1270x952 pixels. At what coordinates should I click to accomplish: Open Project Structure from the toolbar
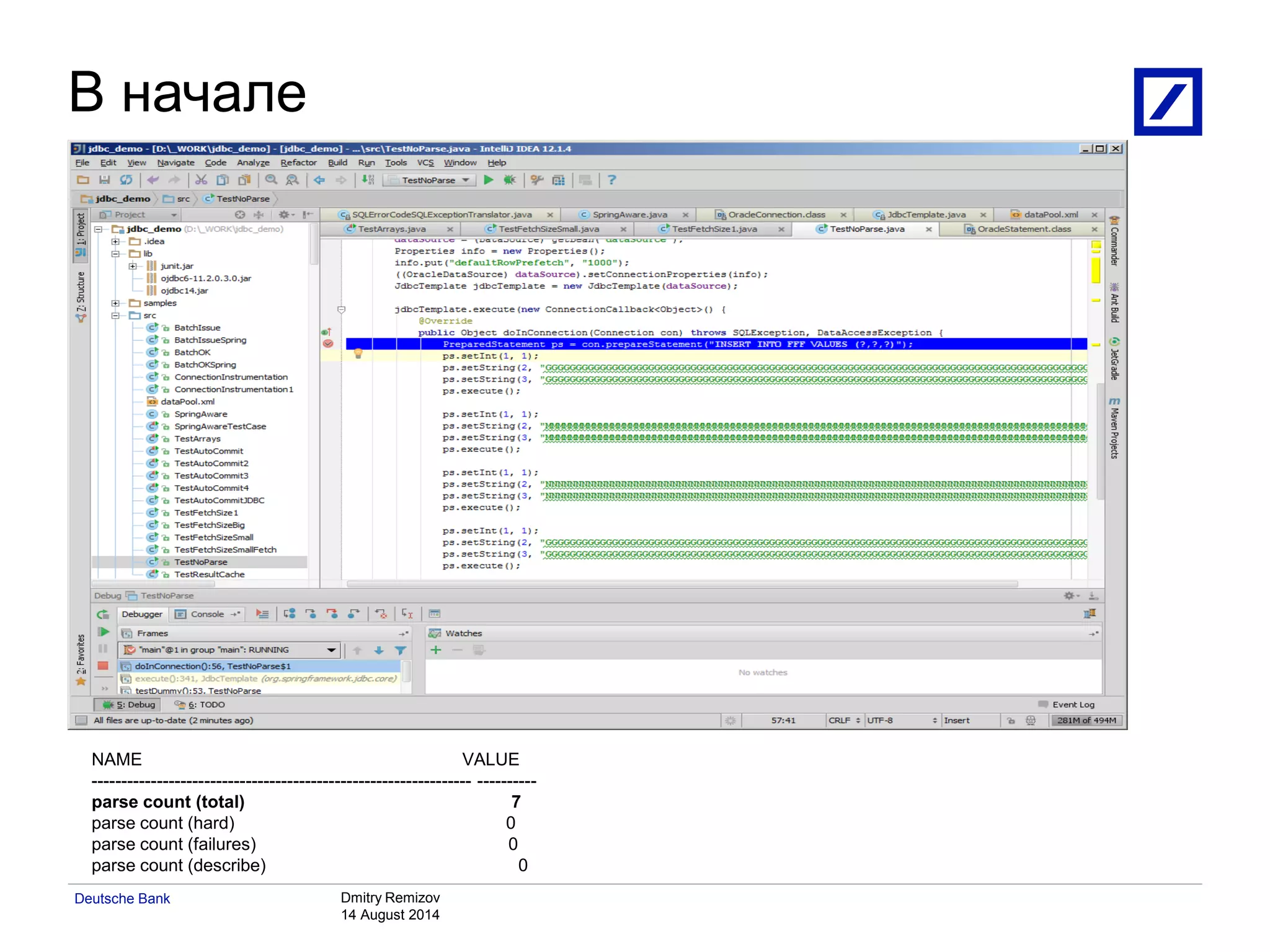tap(558, 180)
